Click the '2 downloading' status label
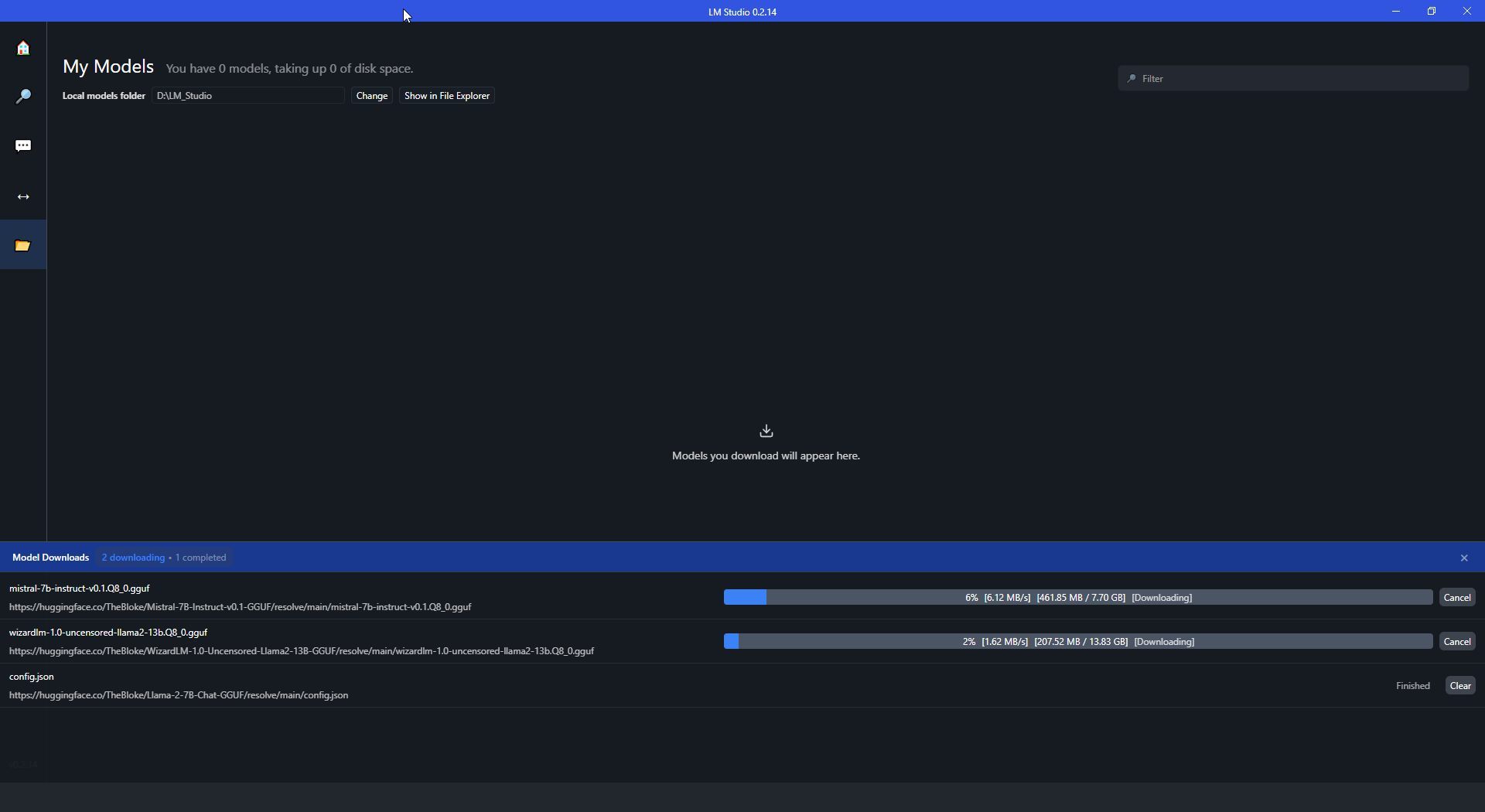This screenshot has height=812, width=1485. (133, 558)
